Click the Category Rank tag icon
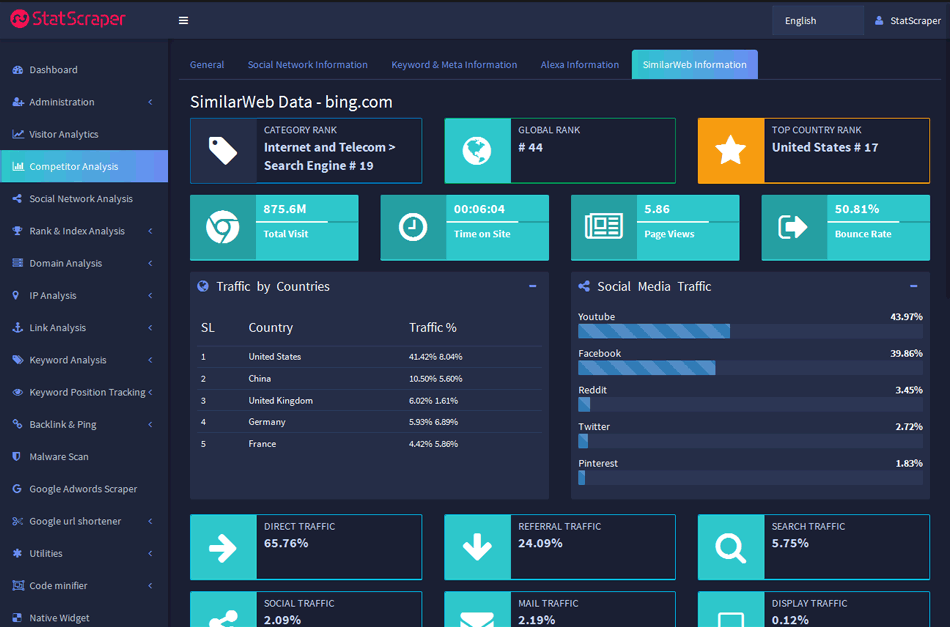 [x=223, y=151]
